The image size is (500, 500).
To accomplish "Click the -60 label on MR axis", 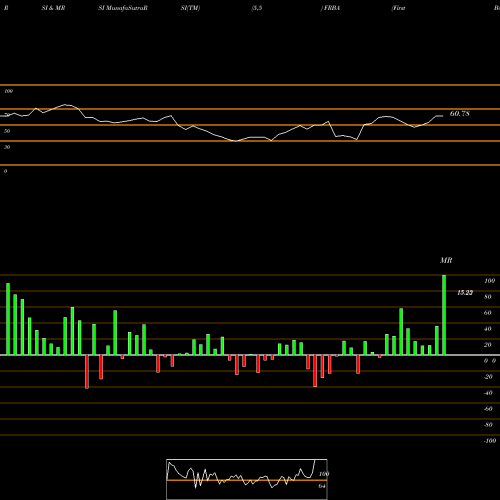I will coord(488,409).
